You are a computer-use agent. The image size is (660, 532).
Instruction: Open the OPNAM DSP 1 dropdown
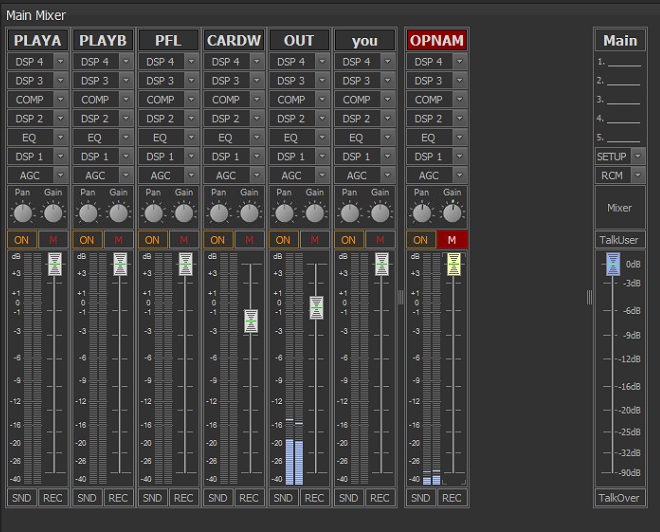click(x=460, y=156)
